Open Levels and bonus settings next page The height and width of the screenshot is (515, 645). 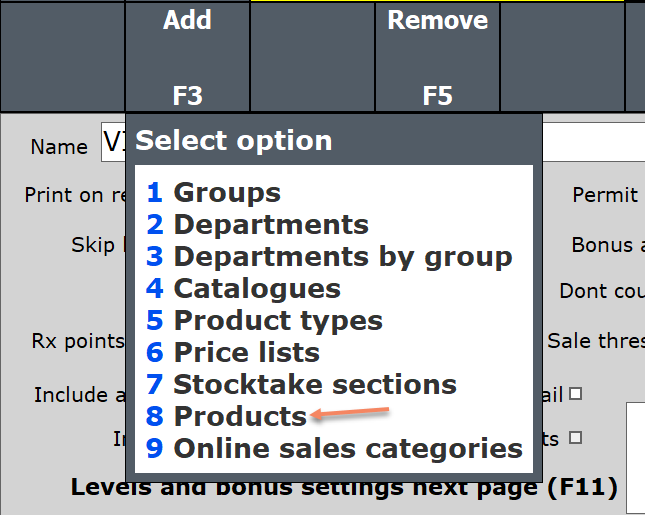point(344,487)
